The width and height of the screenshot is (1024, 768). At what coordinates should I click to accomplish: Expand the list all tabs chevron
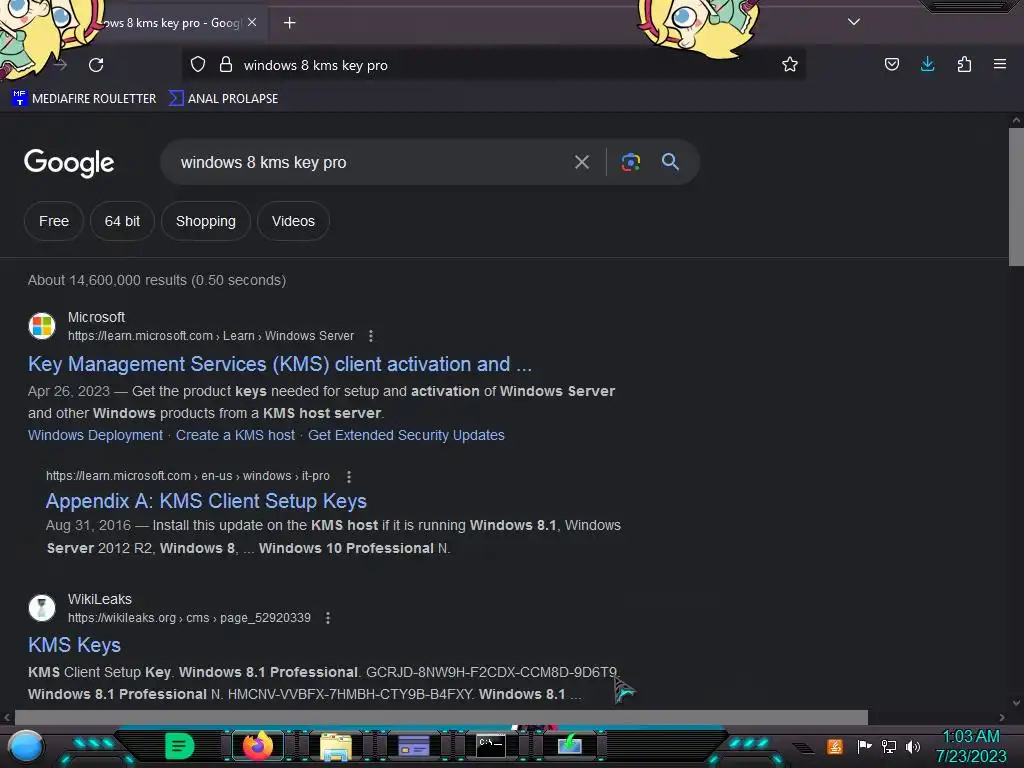[854, 22]
